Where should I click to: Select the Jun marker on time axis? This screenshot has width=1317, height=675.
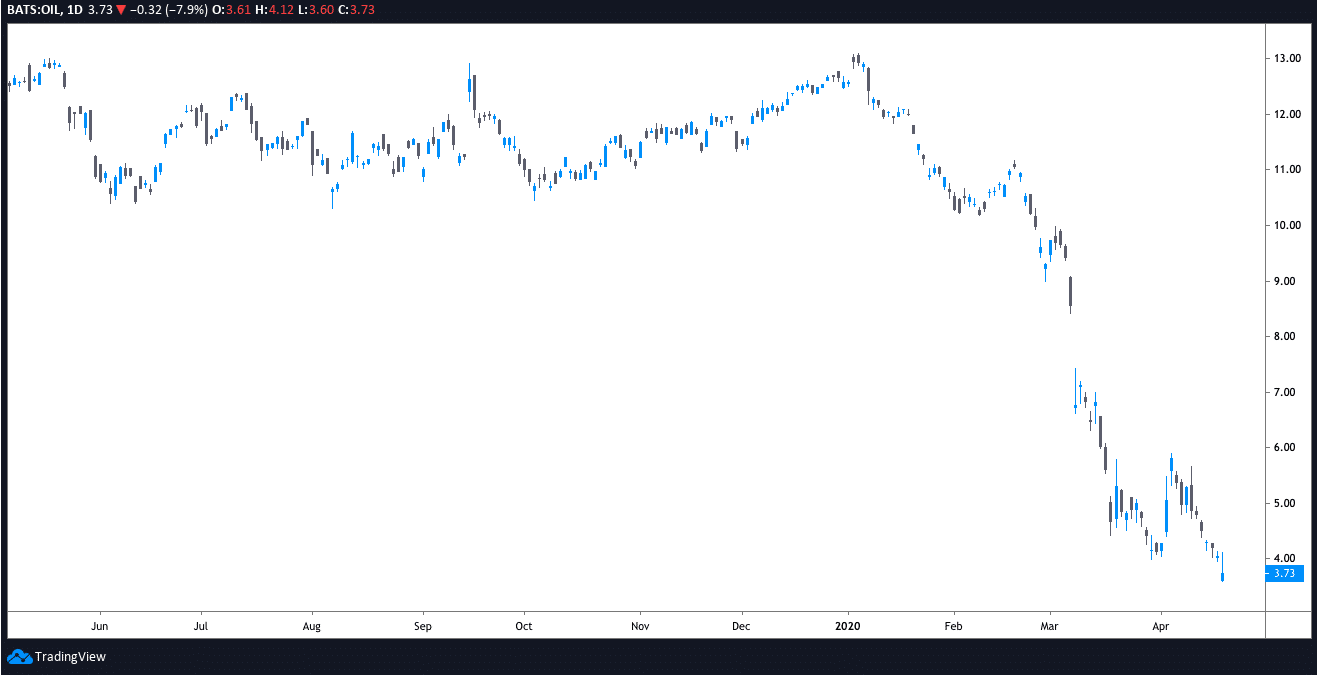99,627
